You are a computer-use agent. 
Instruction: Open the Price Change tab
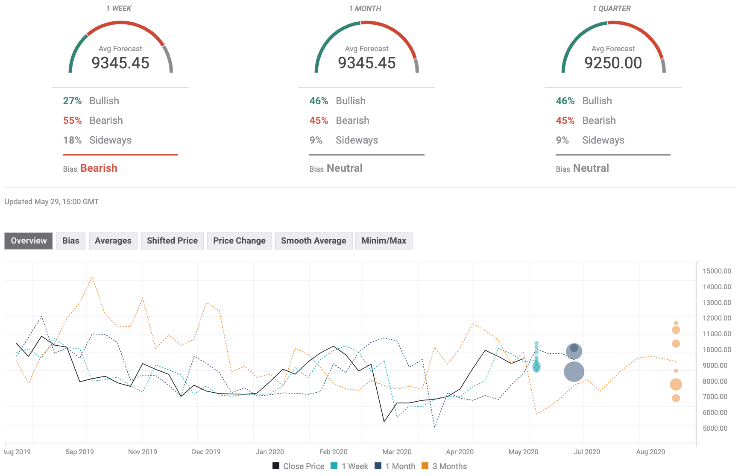click(240, 241)
